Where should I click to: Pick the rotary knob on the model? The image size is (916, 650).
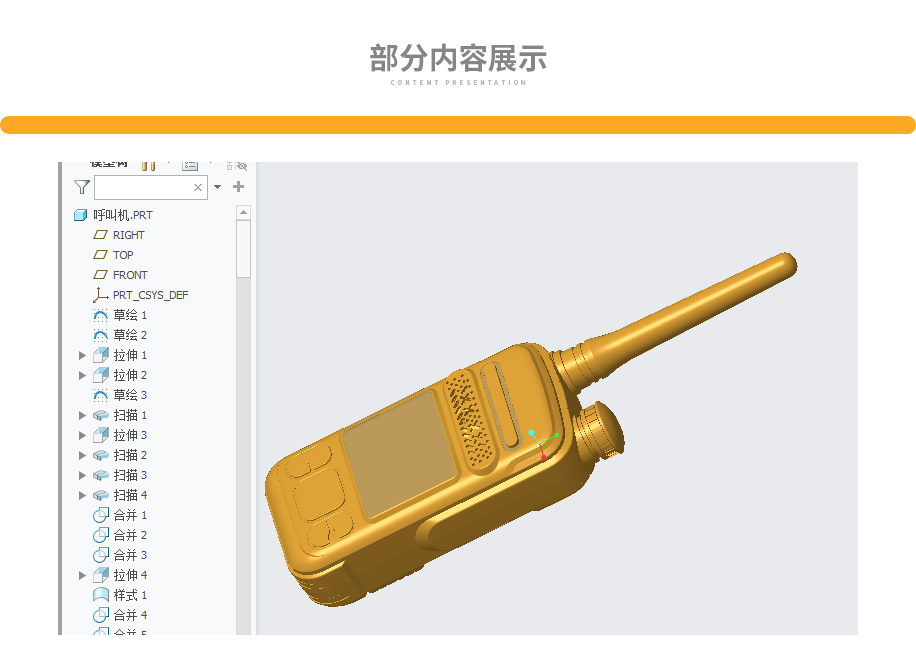(600, 432)
